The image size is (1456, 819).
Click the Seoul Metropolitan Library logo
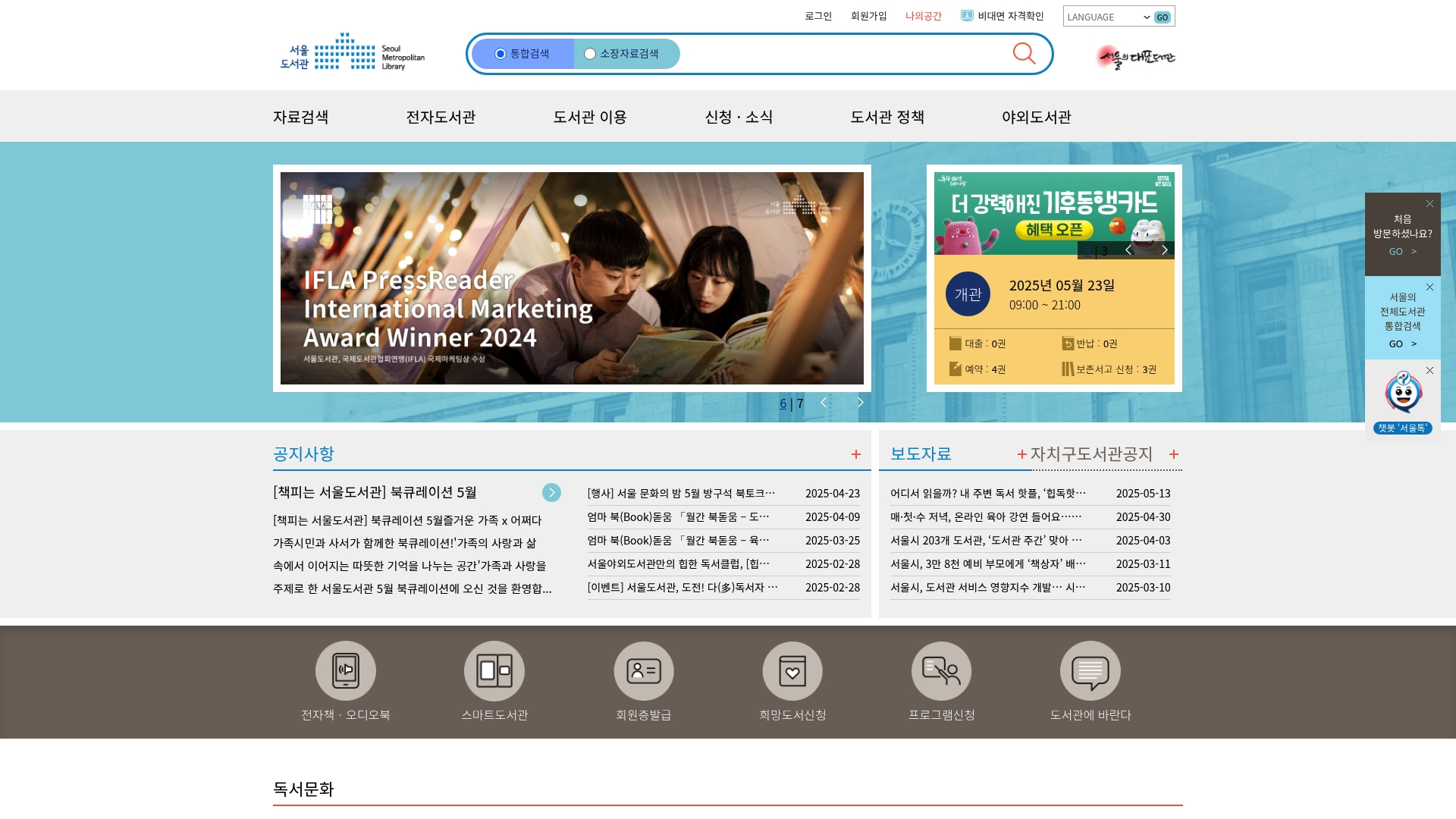pyautogui.click(x=353, y=52)
